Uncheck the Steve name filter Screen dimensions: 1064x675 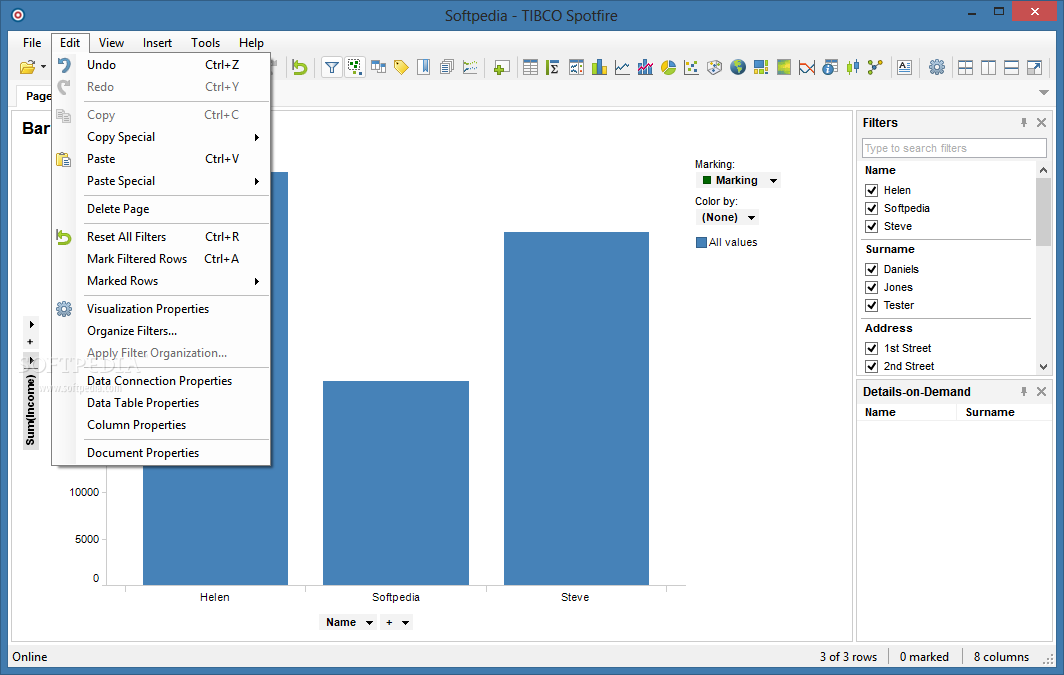[872, 227]
